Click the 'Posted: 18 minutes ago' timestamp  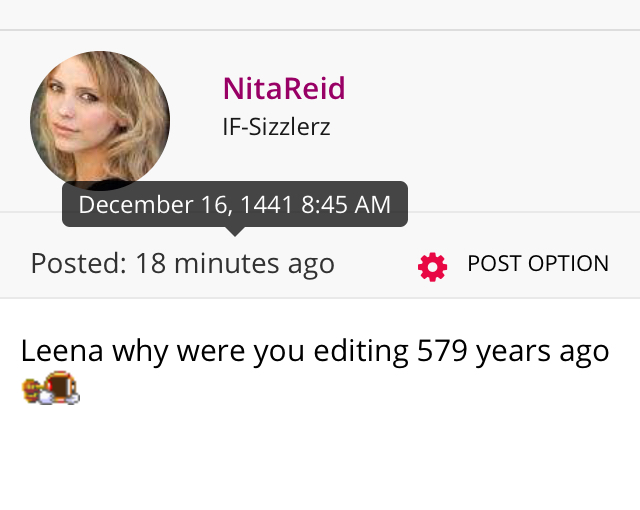182,264
